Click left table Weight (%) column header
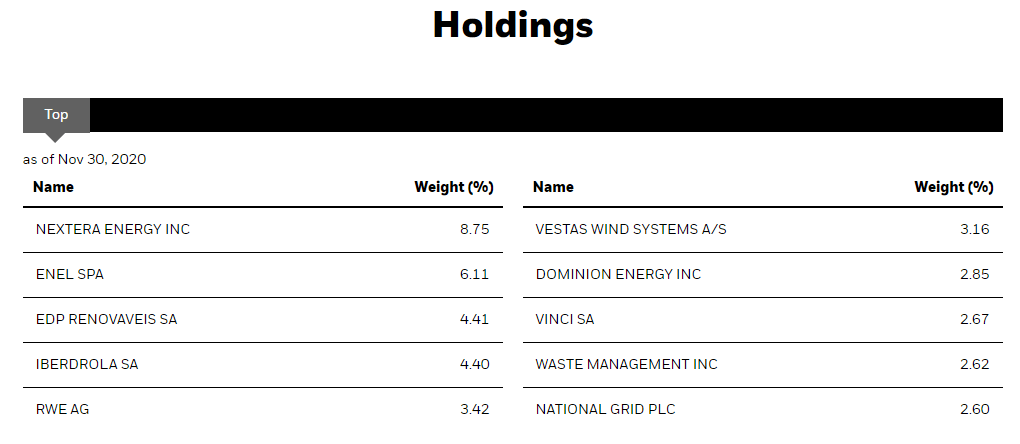 coord(454,187)
